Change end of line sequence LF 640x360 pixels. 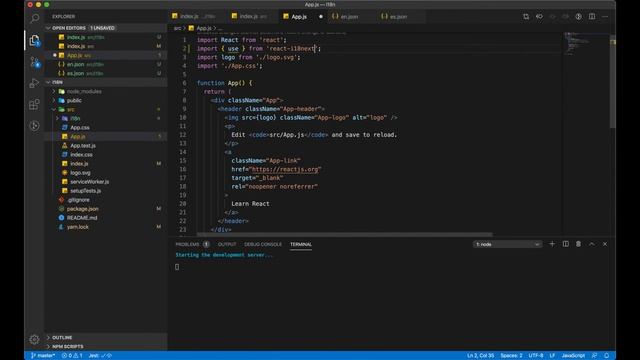(552, 356)
